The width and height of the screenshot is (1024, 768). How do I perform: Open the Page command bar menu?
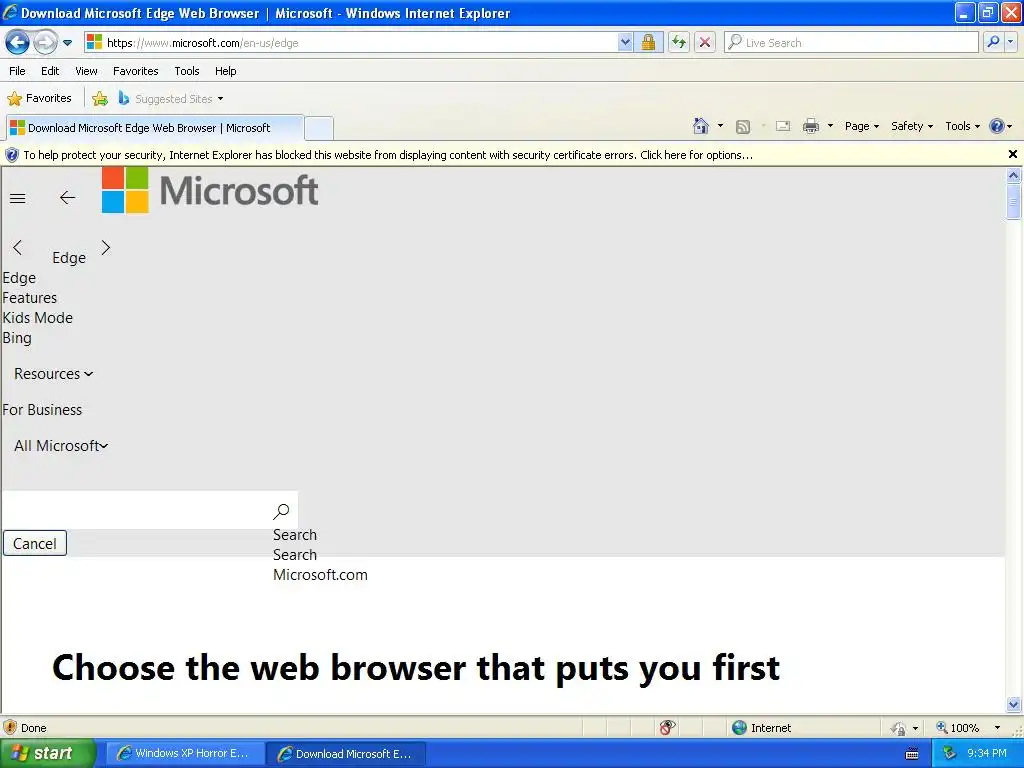click(x=861, y=126)
